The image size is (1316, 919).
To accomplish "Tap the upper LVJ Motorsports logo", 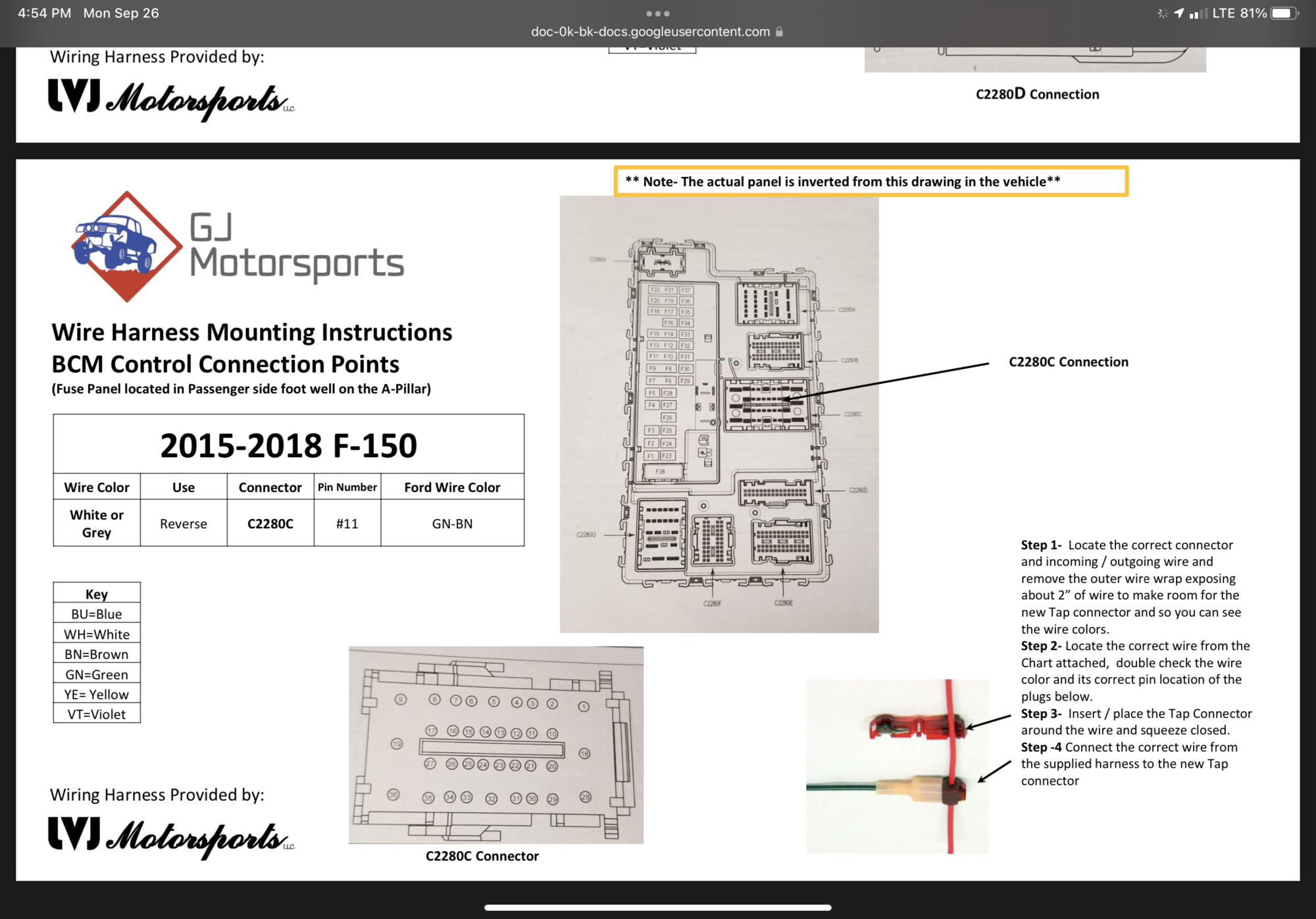I will point(171,99).
